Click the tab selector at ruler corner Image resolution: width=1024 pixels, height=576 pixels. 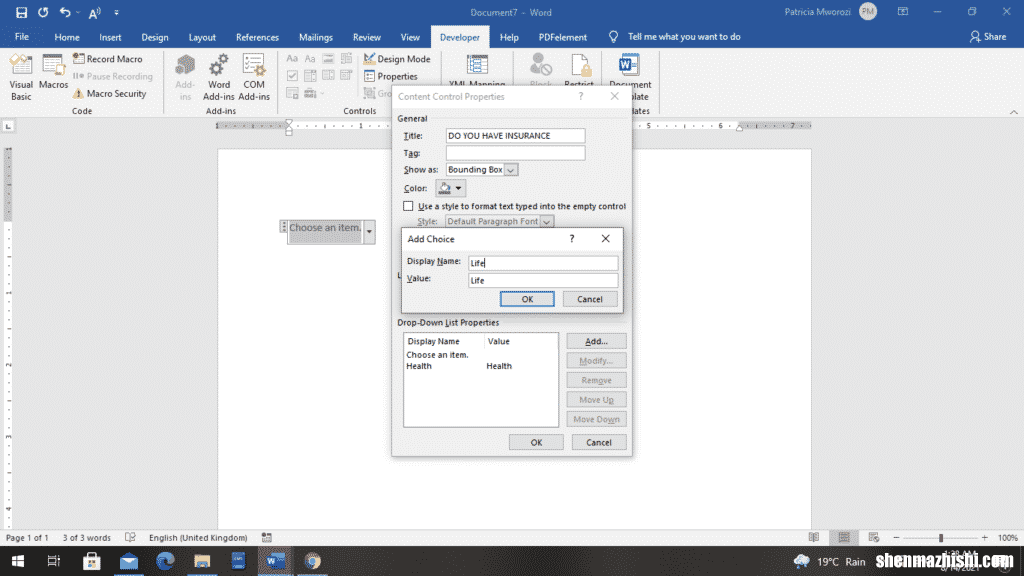tap(8, 126)
